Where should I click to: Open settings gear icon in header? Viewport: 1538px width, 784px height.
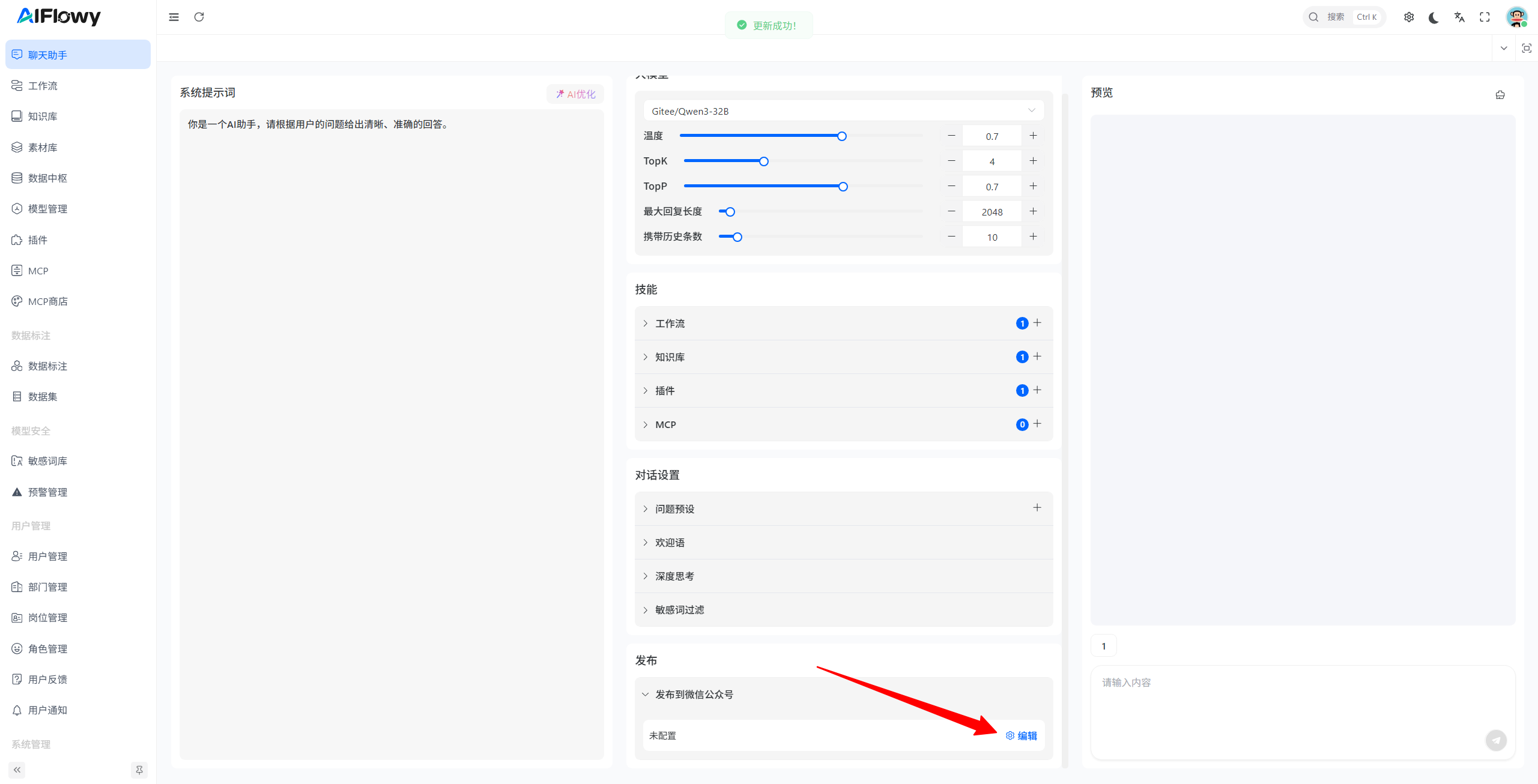point(1408,17)
